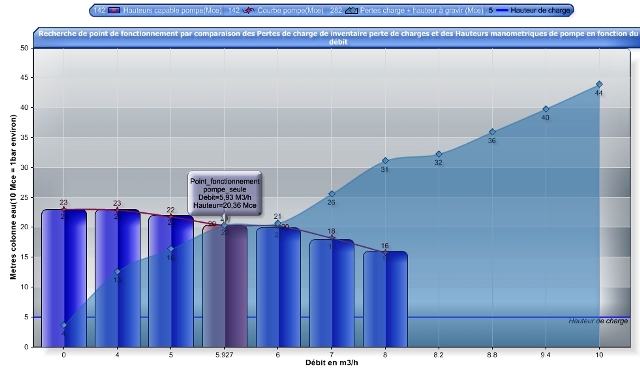Image resolution: width=640 pixels, height=376 pixels.
Task: Click the data value label 44
Action: coord(599,93)
